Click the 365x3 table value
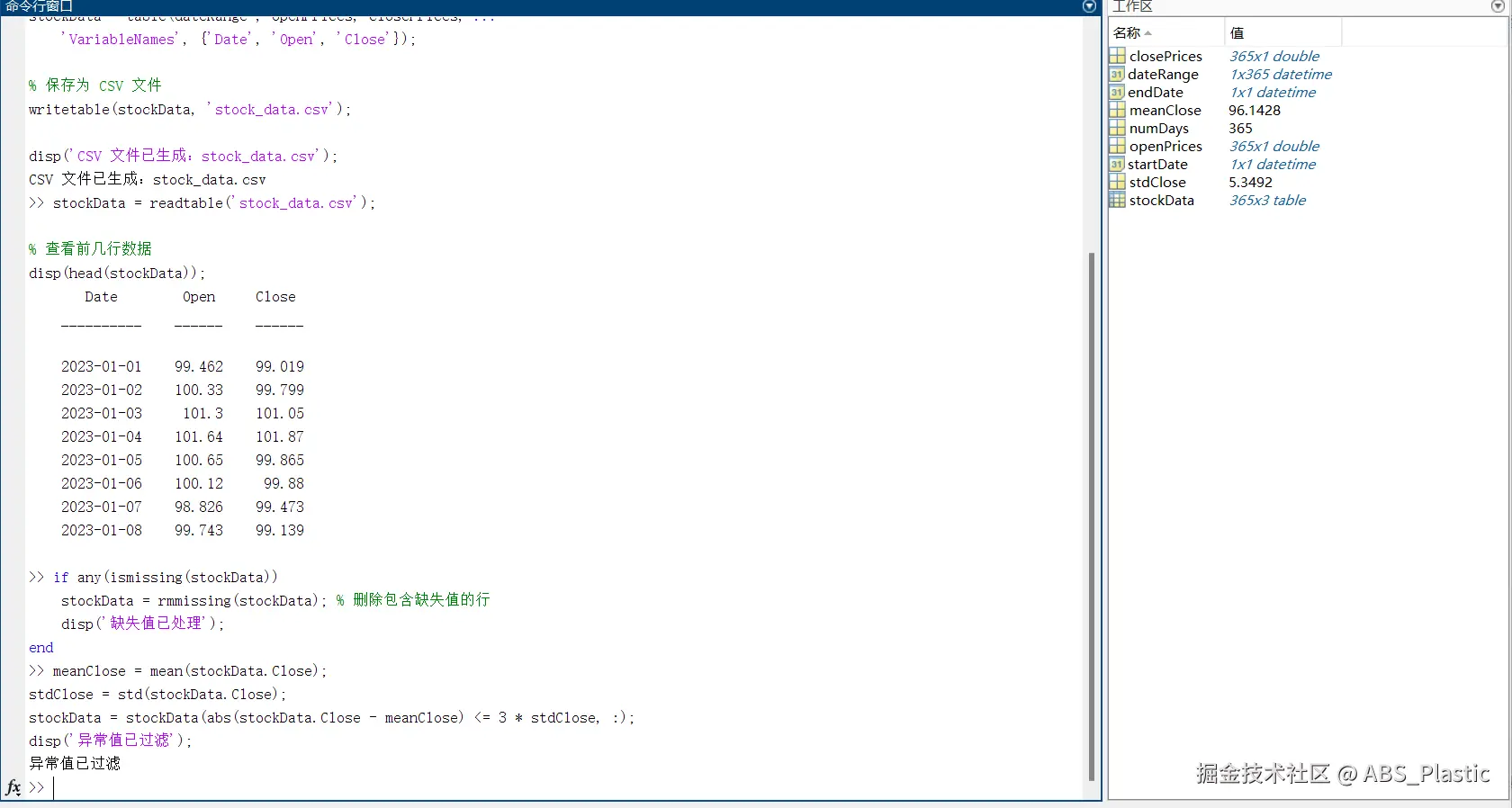The image size is (1512, 808). click(x=1267, y=200)
